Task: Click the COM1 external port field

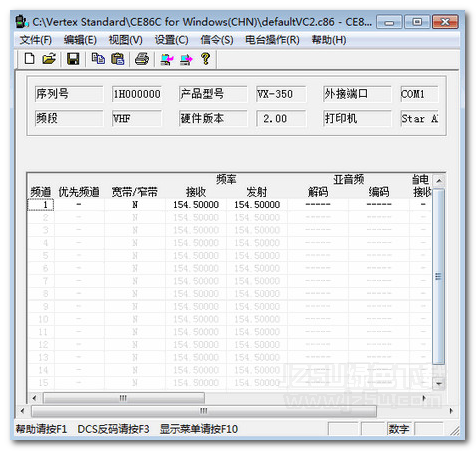Action: (419, 94)
